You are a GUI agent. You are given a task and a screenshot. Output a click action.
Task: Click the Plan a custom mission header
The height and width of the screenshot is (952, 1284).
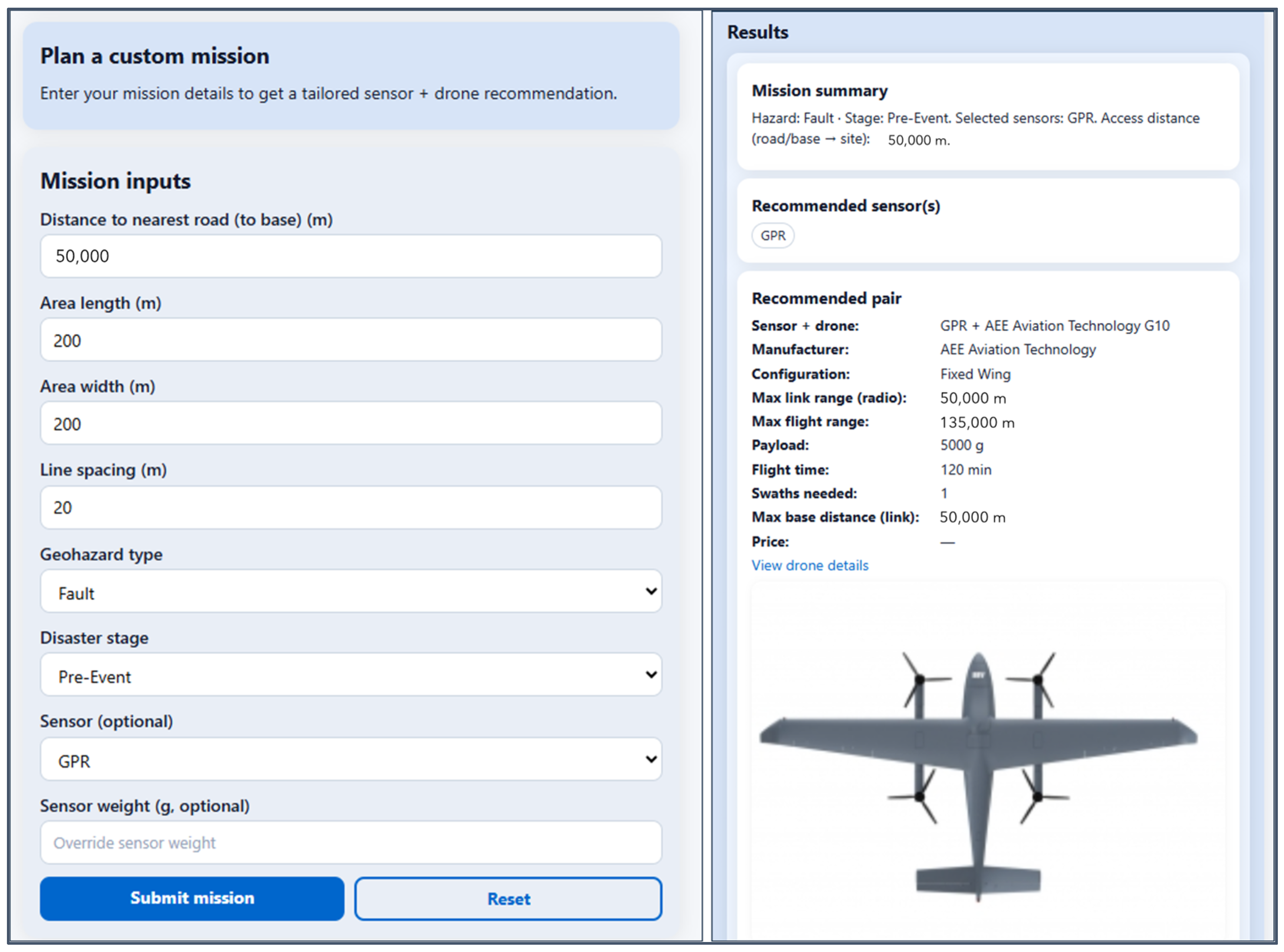[154, 56]
